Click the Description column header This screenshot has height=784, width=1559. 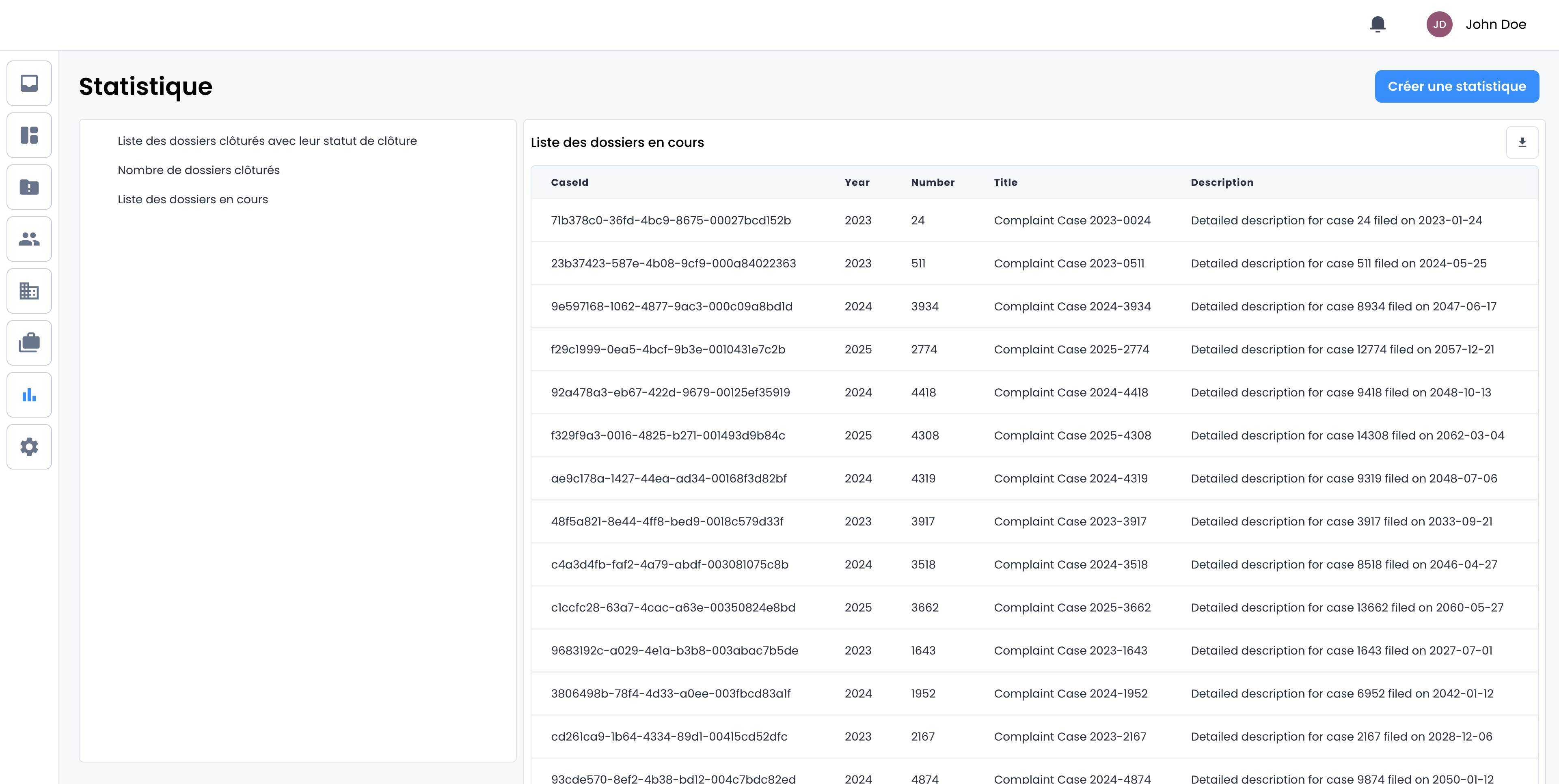(x=1222, y=182)
